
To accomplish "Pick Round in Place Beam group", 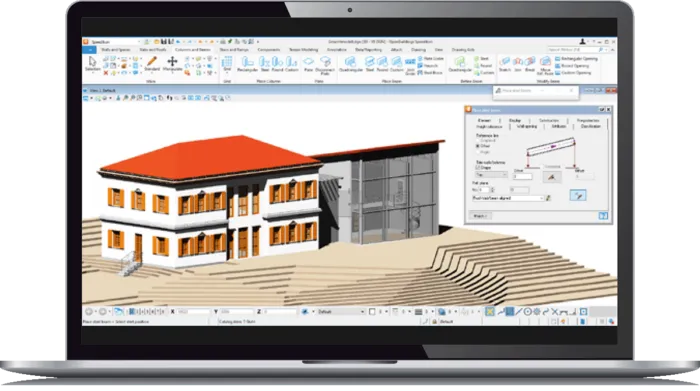I will coord(382,63).
